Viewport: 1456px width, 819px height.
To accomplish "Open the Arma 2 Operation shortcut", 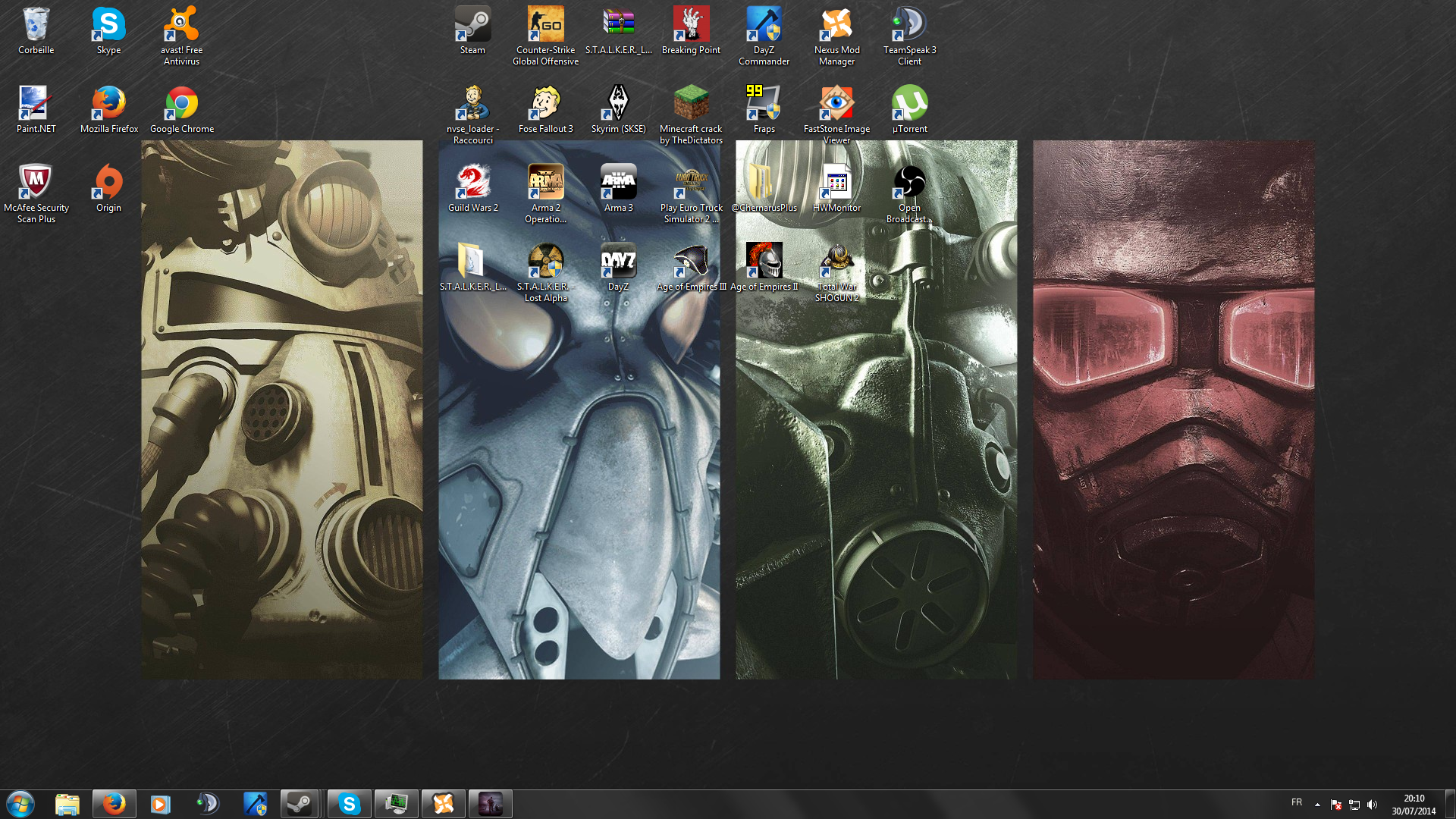I will pyautogui.click(x=545, y=193).
